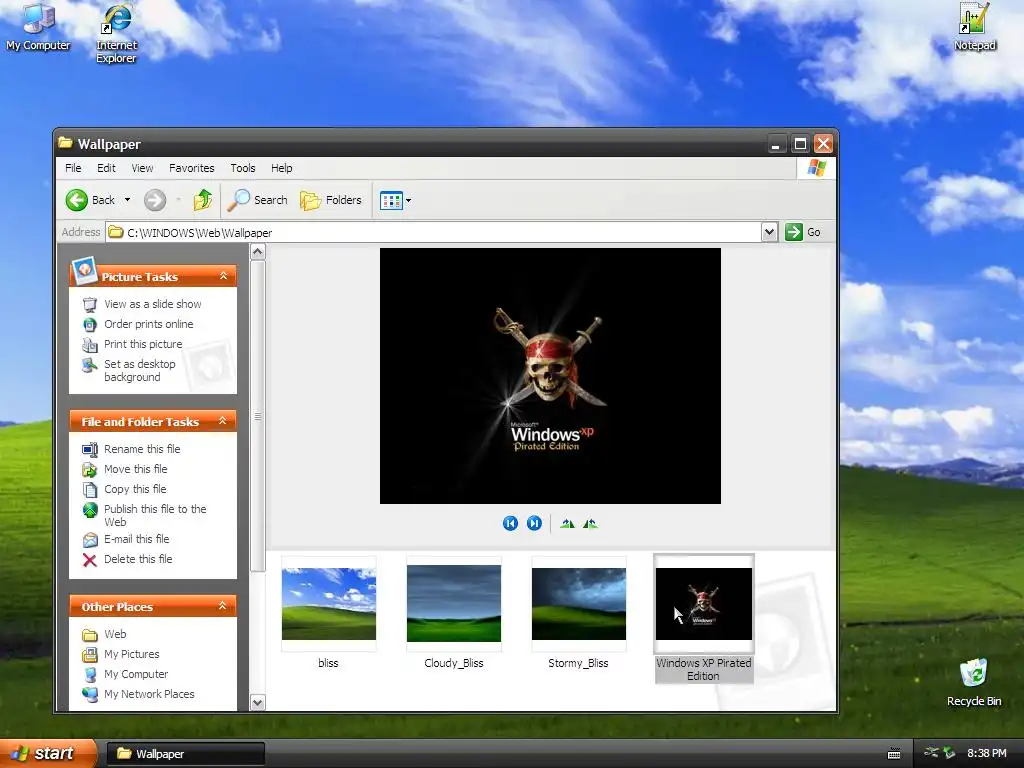Click the task pane scroll up arrow
The width and height of the screenshot is (1024, 768).
pos(258,251)
